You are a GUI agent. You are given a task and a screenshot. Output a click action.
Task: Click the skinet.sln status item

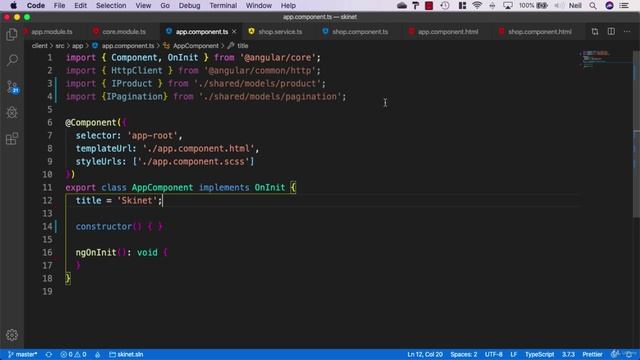(126, 354)
